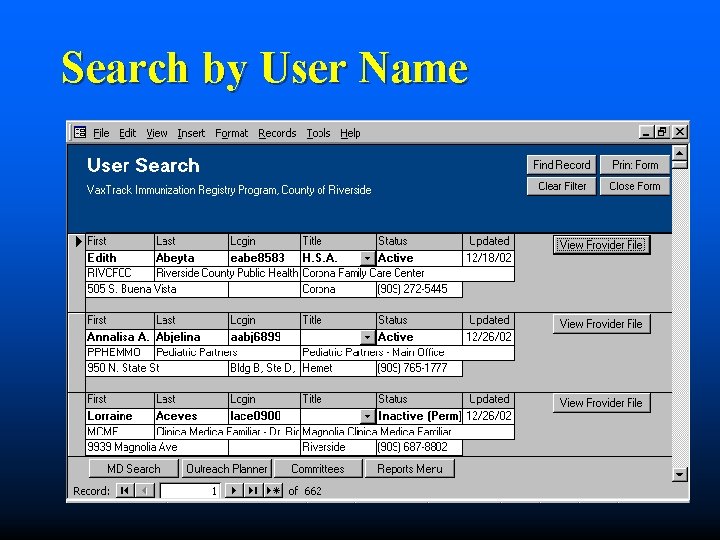Click phone (909) 687-8802
Viewport: 720px width, 540px height.
pos(419,448)
